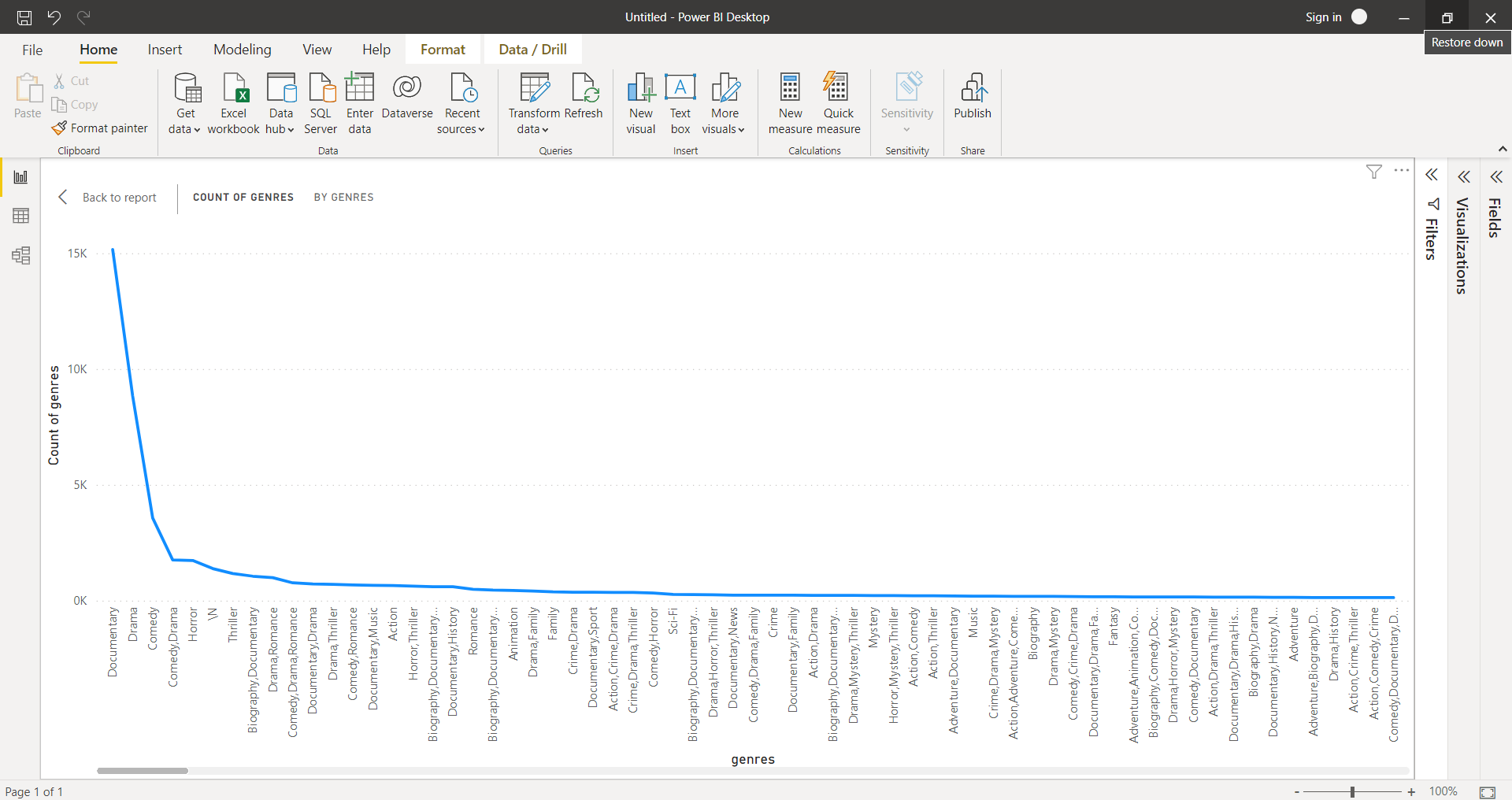Open the Dataverse connector
The width and height of the screenshot is (1512, 800).
coord(406,98)
